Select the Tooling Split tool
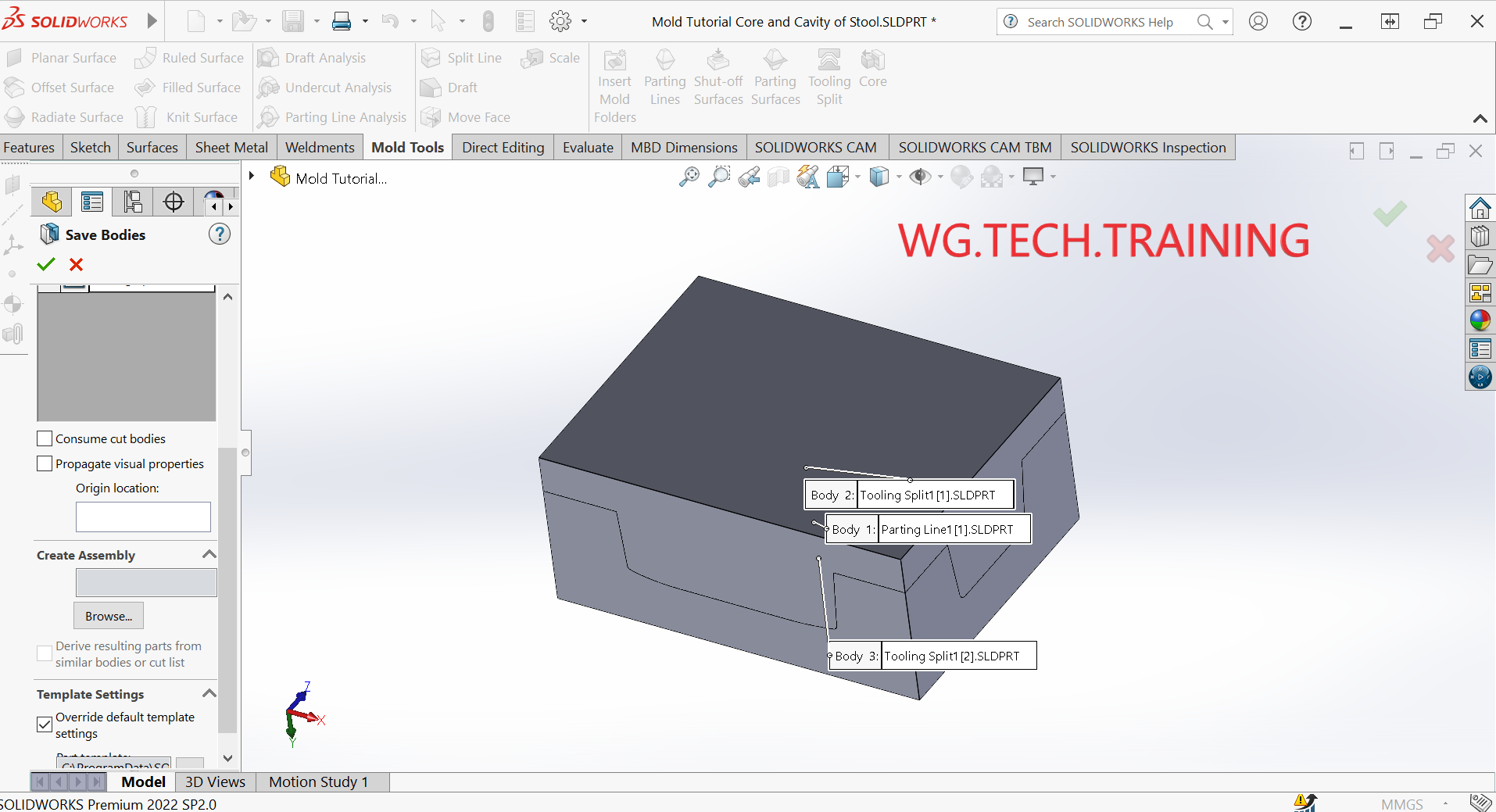1496x812 pixels. pos(829,77)
